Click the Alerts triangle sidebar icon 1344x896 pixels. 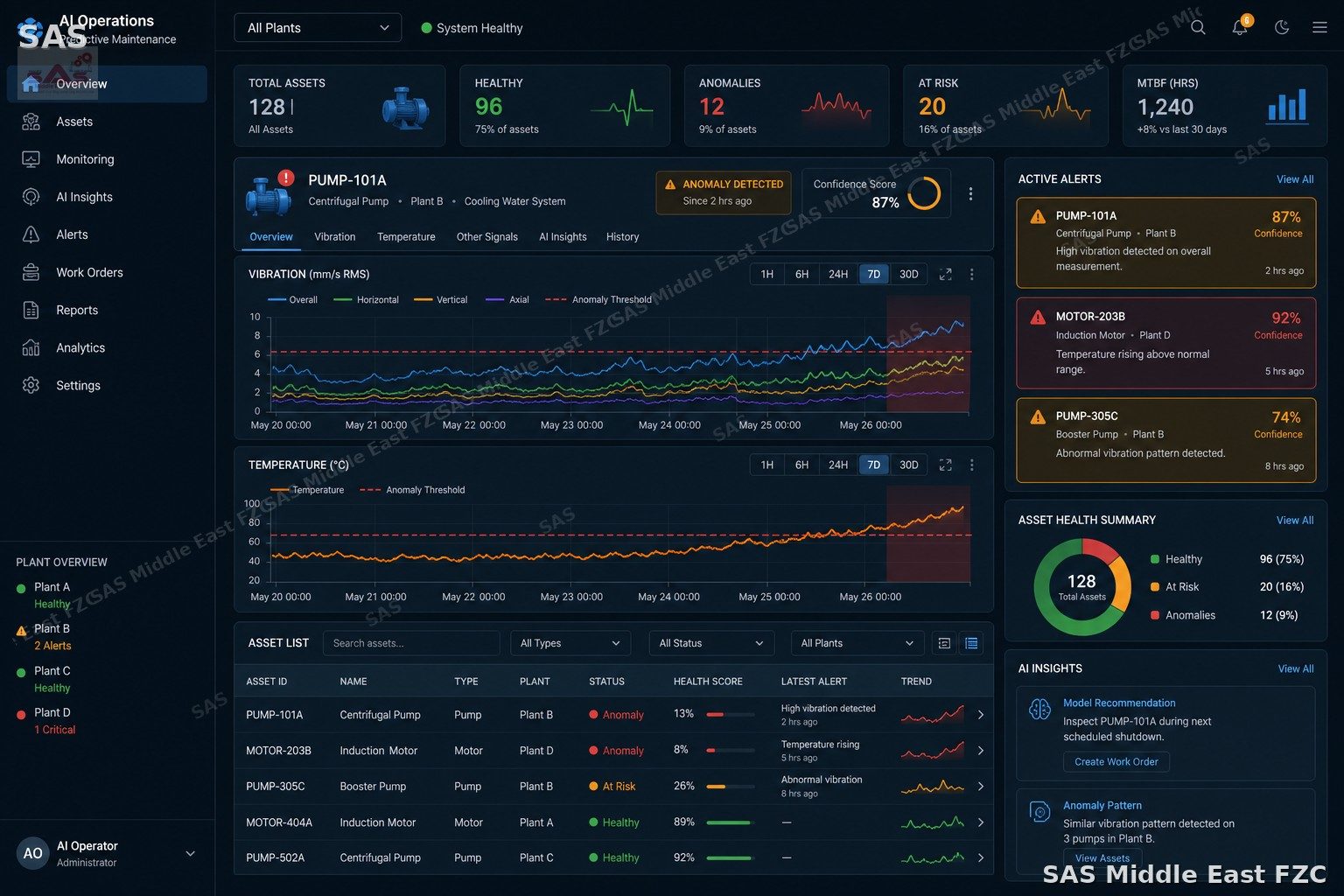31,234
